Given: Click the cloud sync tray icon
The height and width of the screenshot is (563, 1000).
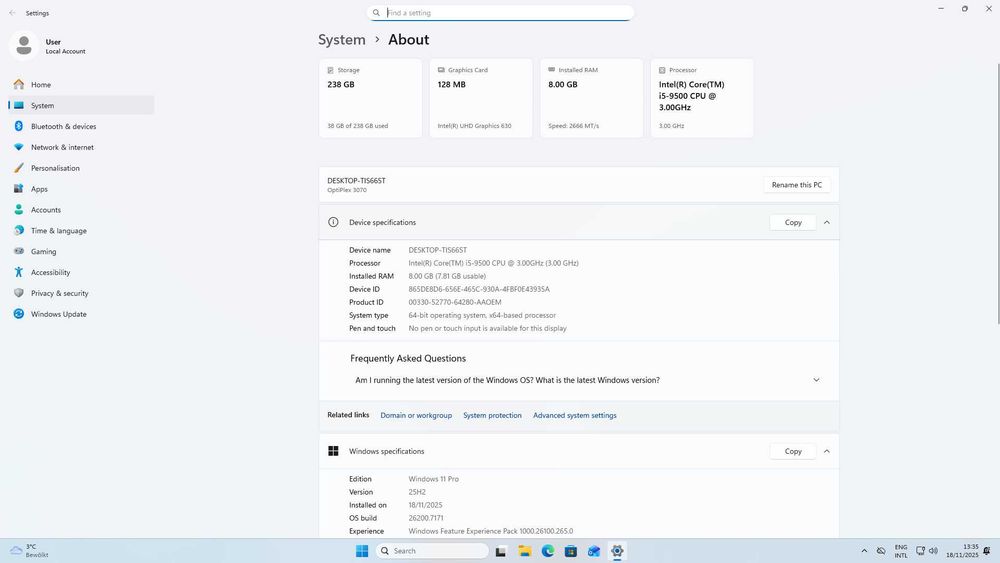Looking at the screenshot, I should (881, 551).
